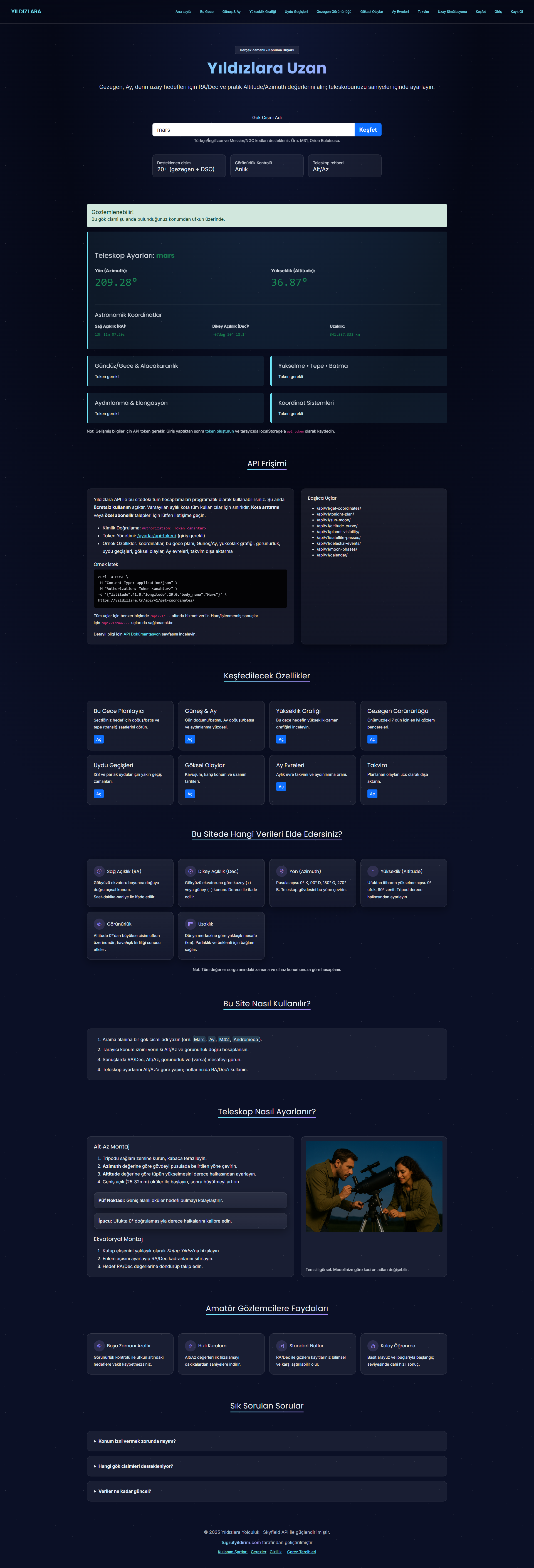This screenshot has height=1568, width=534.
Task: Click the curl example code block
Action: [190, 589]
